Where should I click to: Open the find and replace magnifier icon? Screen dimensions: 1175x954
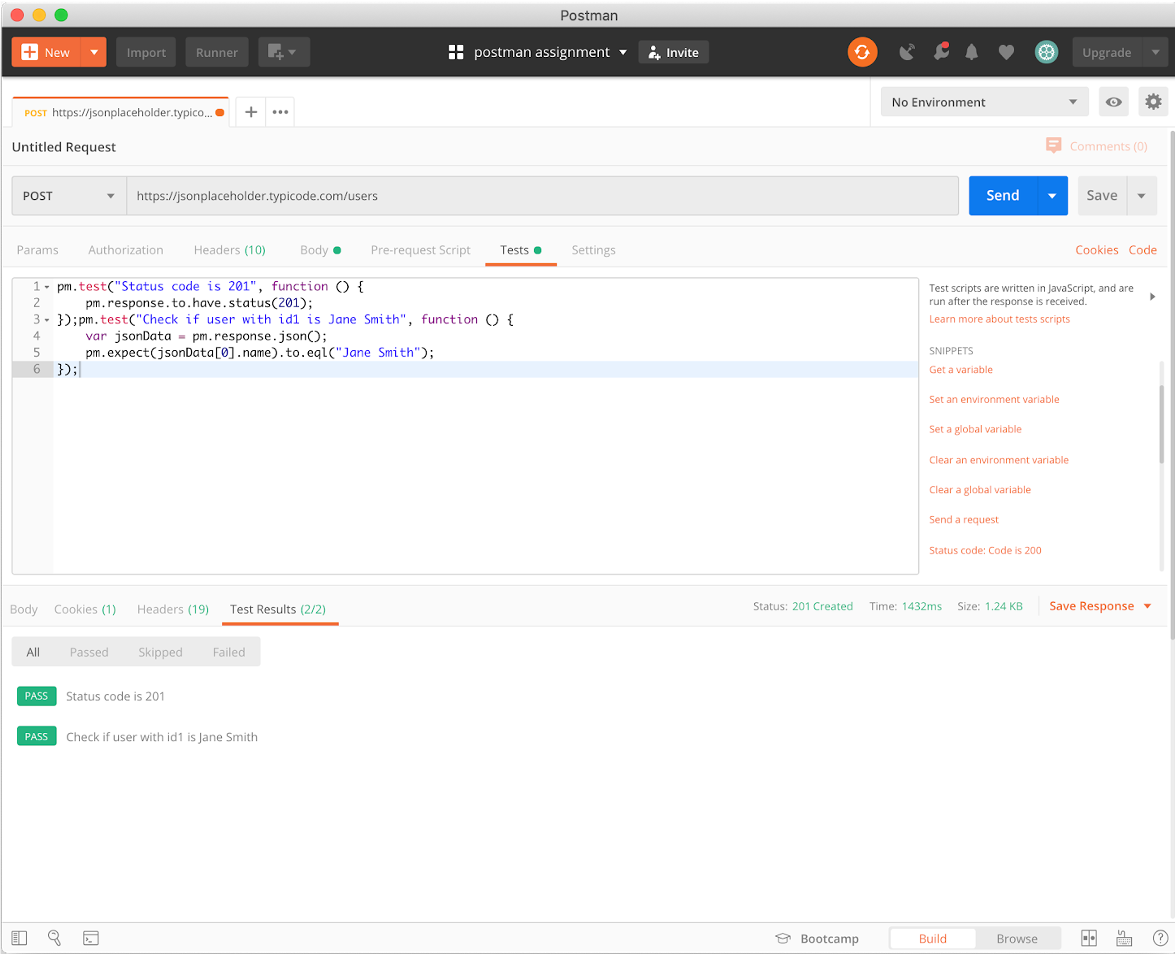54,938
